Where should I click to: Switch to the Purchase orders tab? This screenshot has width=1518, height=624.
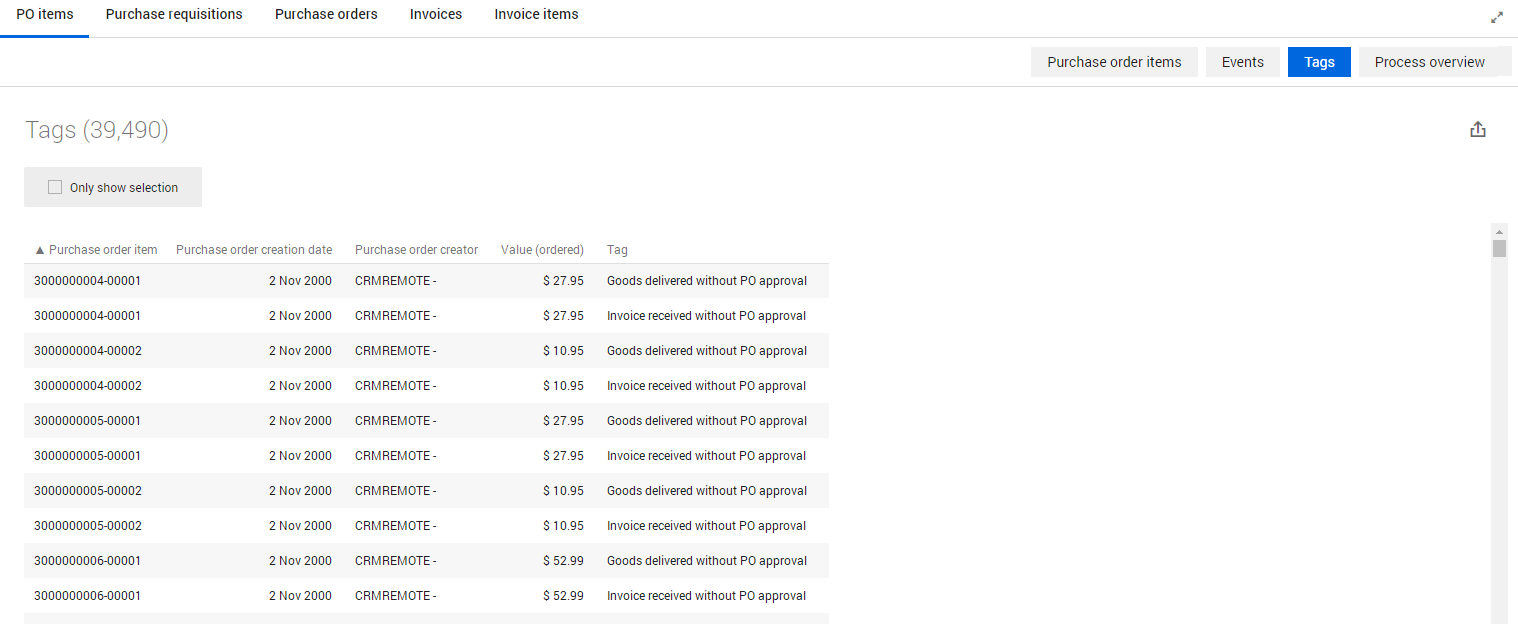326,15
